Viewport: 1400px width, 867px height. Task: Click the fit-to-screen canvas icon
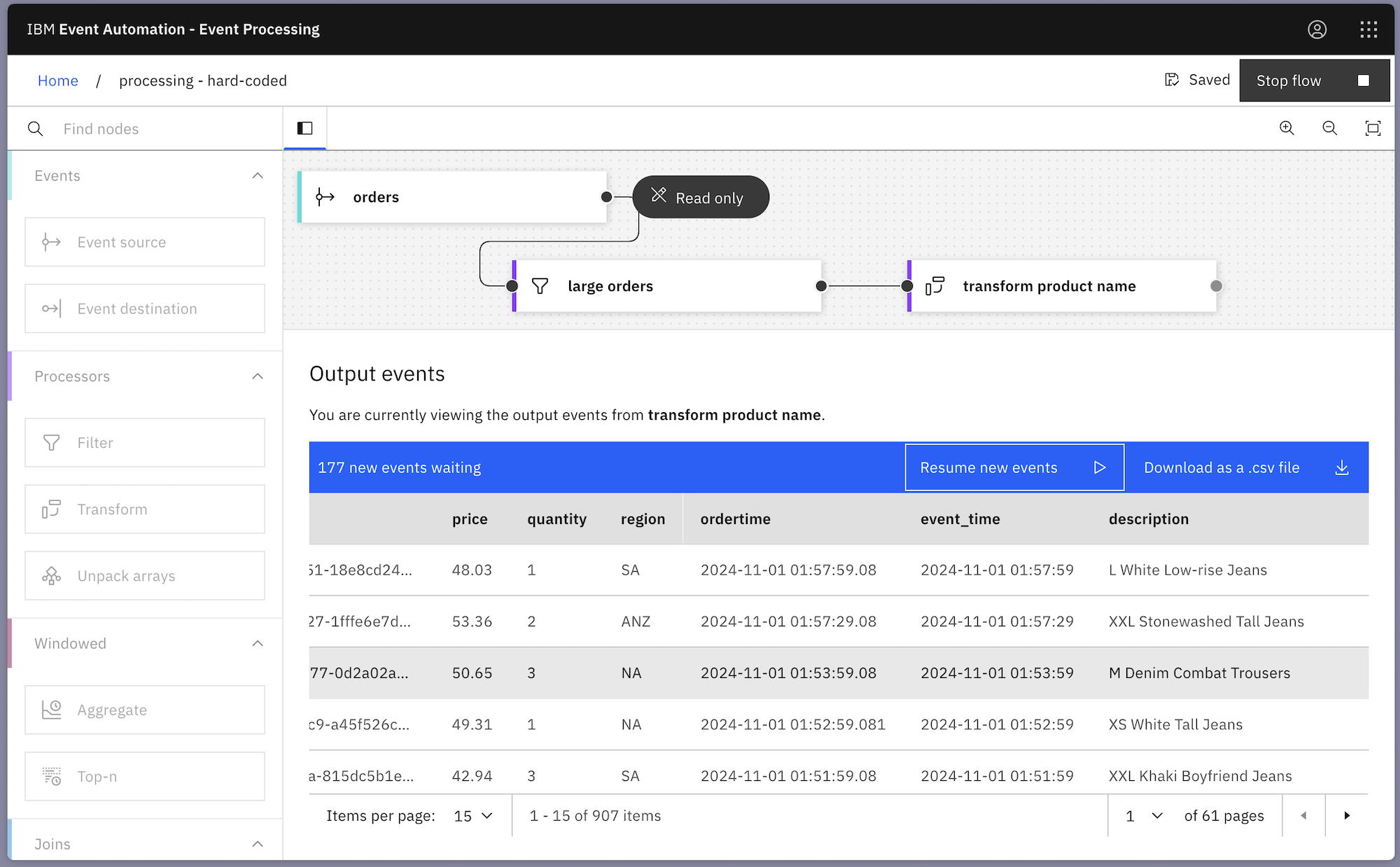click(1373, 128)
